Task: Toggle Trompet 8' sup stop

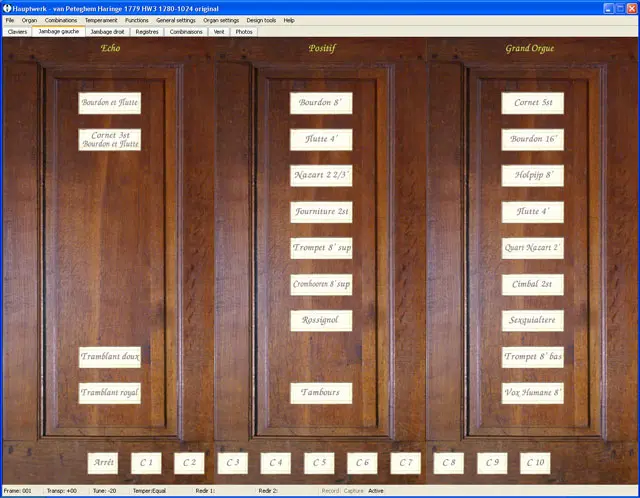Action: 321,248
